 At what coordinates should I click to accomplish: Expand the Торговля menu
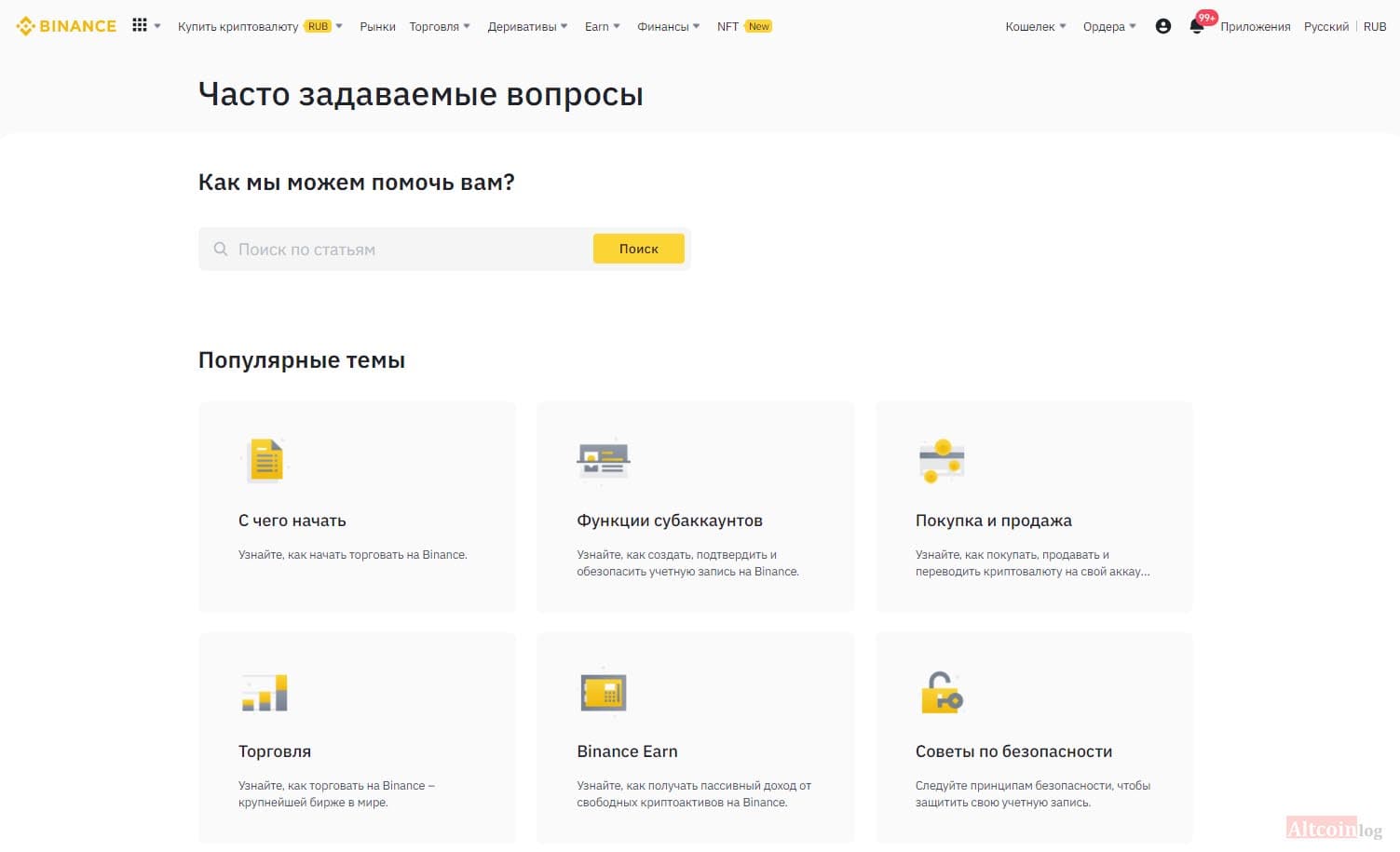(440, 26)
